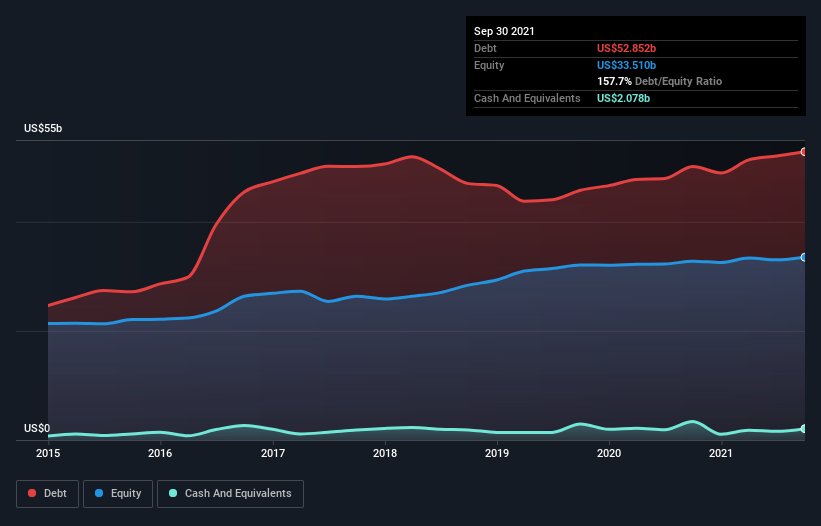Image resolution: width=821 pixels, height=526 pixels.
Task: Click the US$33.510b equity value
Action: (626, 65)
